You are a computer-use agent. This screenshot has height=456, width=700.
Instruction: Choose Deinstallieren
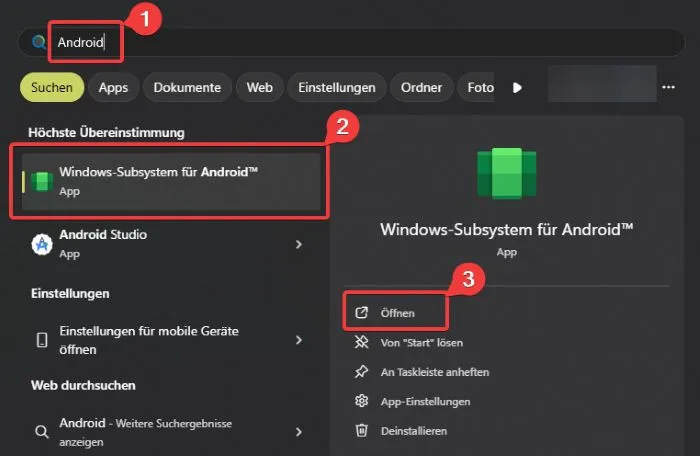coord(414,431)
